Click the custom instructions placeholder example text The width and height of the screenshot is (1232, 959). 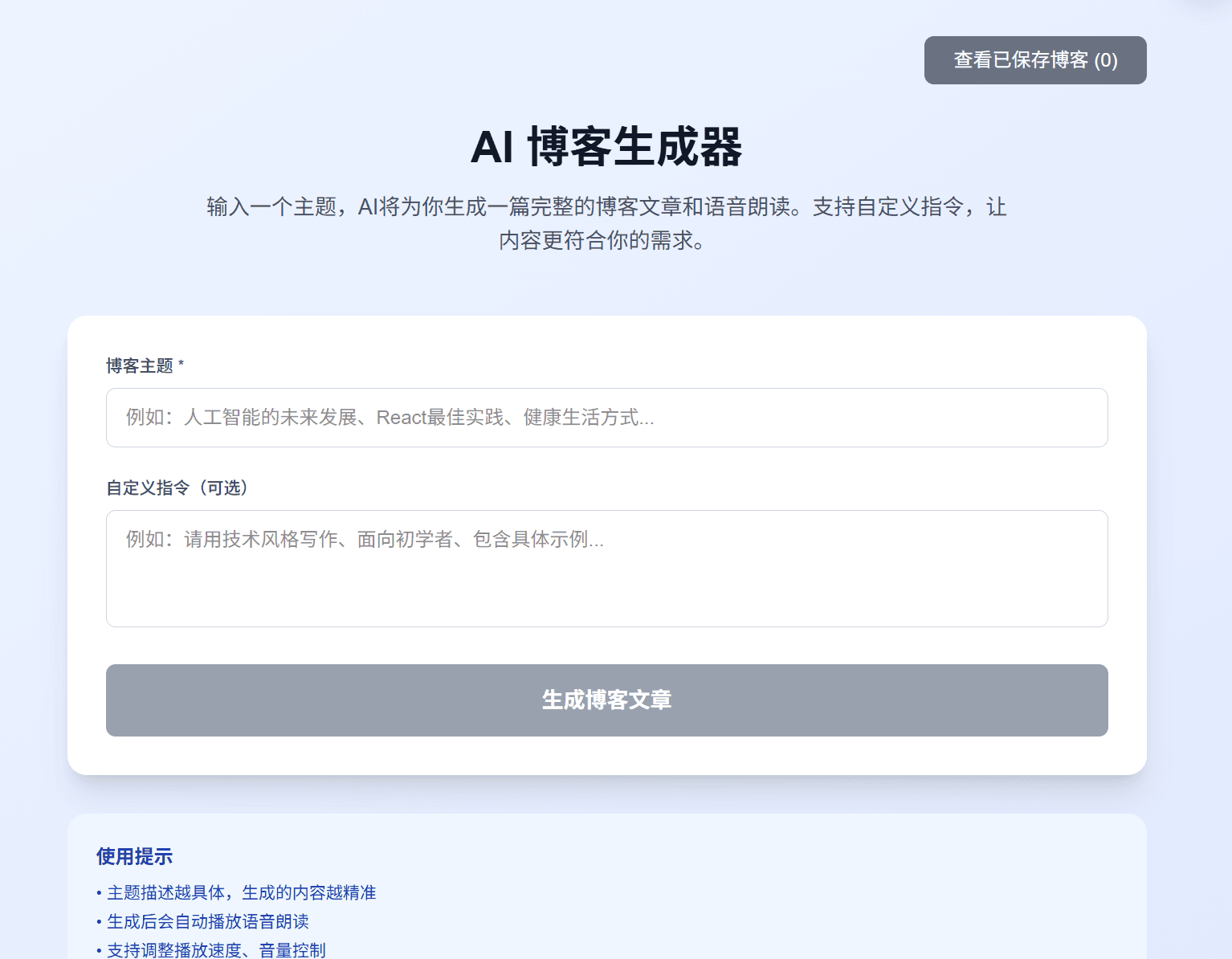363,540
